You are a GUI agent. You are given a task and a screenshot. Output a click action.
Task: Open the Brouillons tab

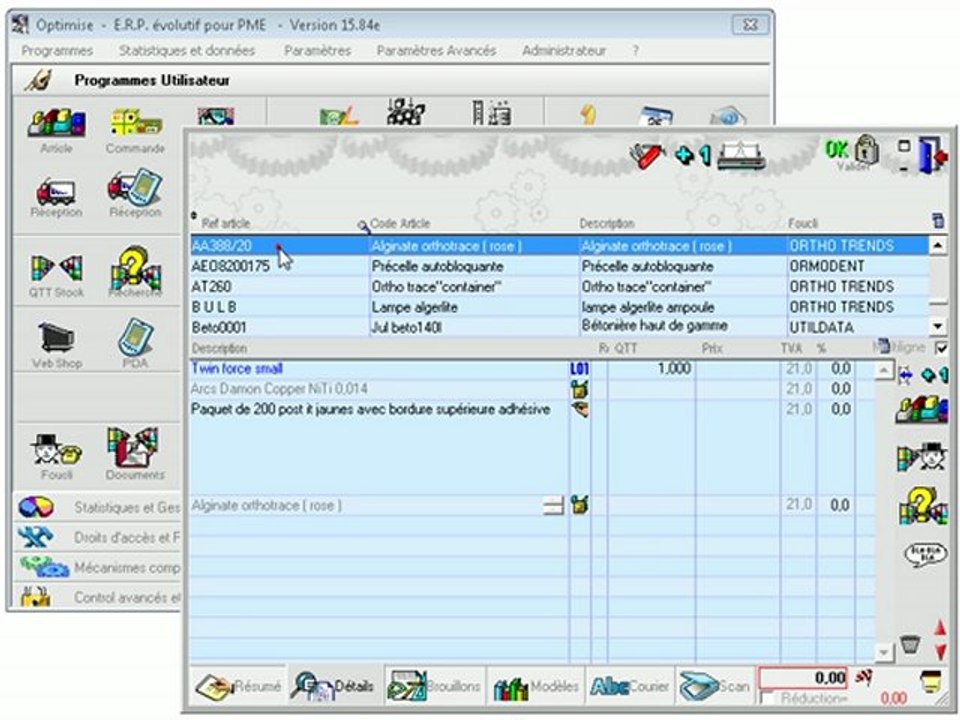(433, 686)
